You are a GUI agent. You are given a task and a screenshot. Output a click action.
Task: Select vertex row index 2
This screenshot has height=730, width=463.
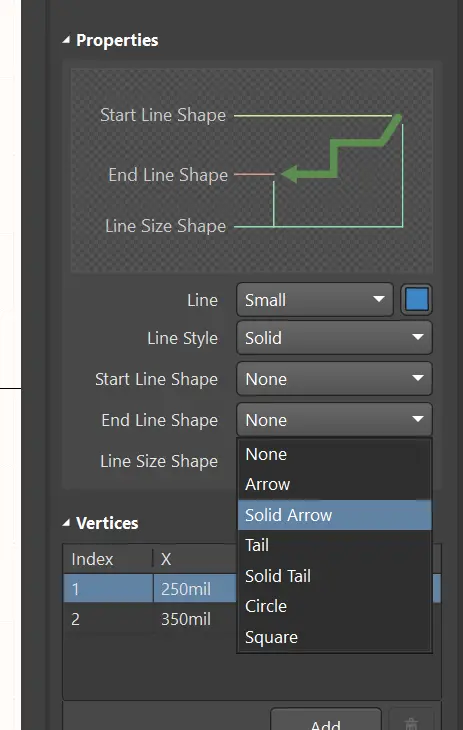point(150,619)
